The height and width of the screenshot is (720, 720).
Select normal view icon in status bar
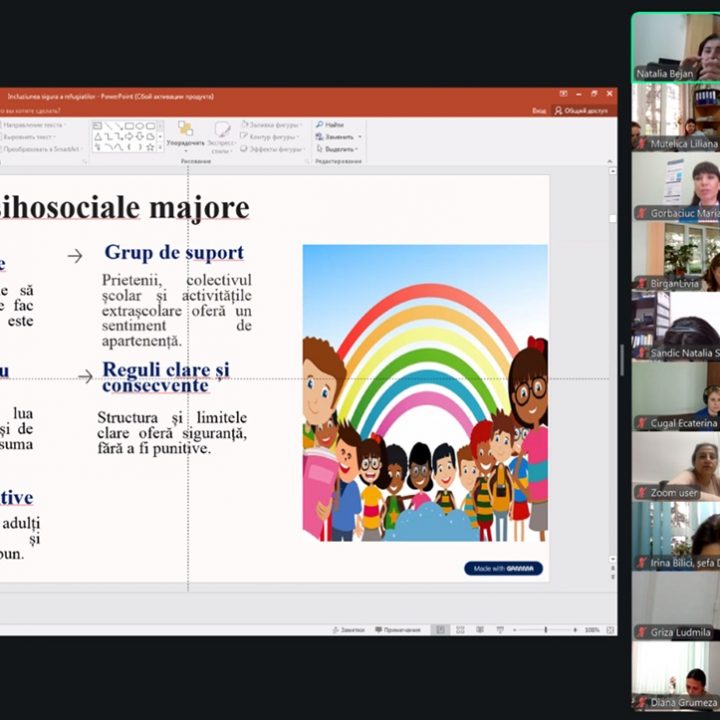coord(441,630)
